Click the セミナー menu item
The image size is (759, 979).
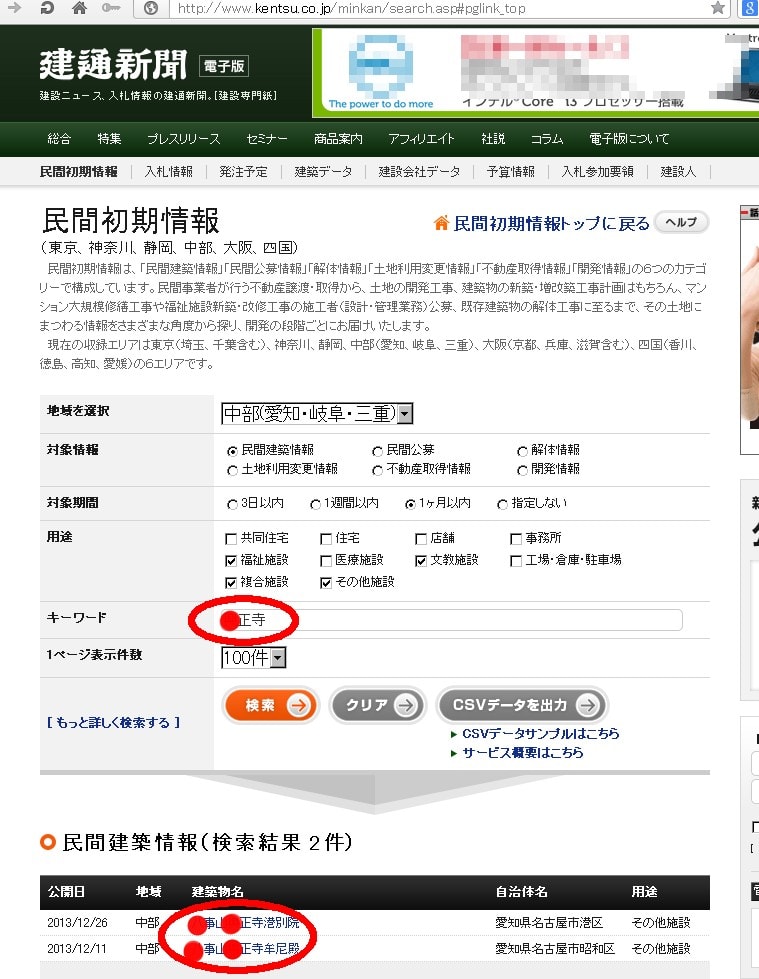267,139
